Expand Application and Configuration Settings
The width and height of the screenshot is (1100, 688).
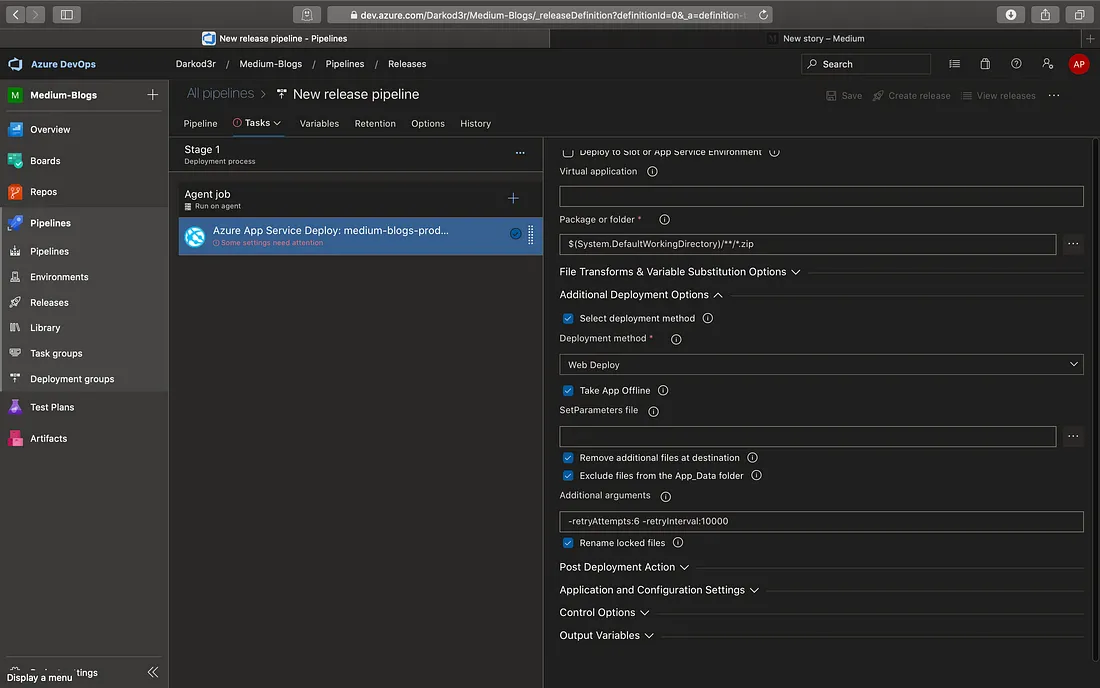click(x=659, y=591)
